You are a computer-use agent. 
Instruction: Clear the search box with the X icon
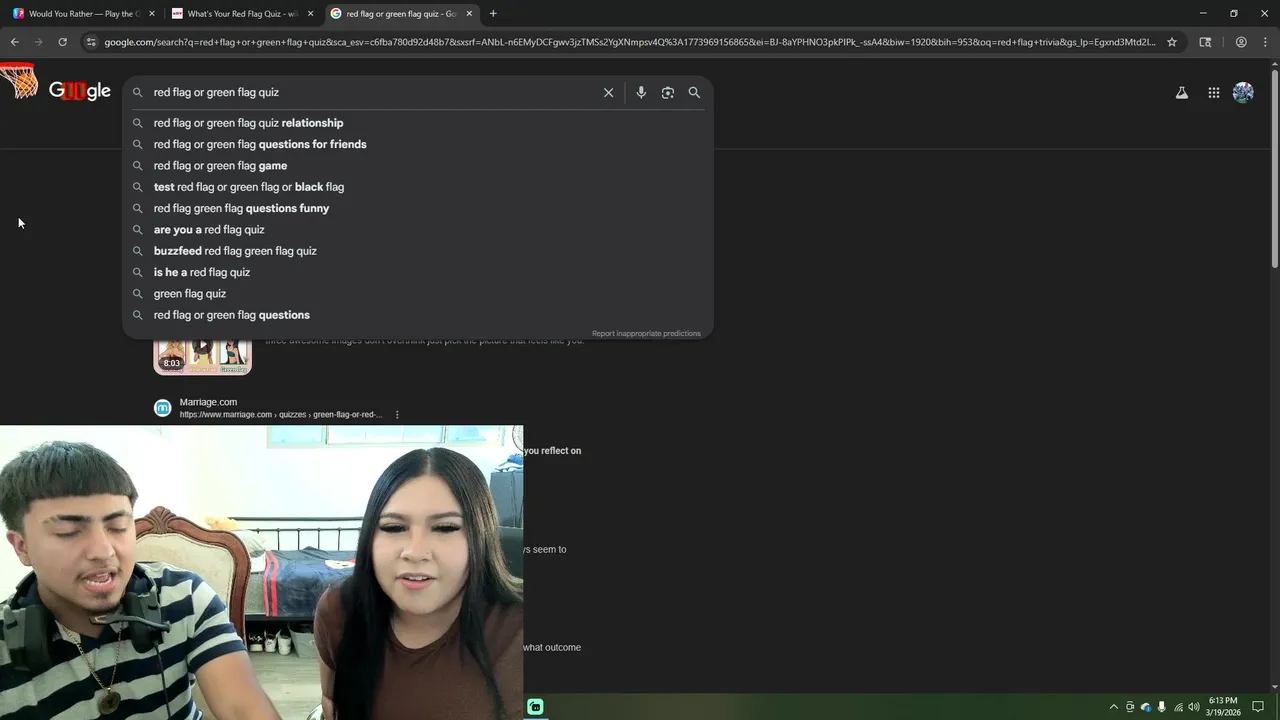[x=608, y=92]
